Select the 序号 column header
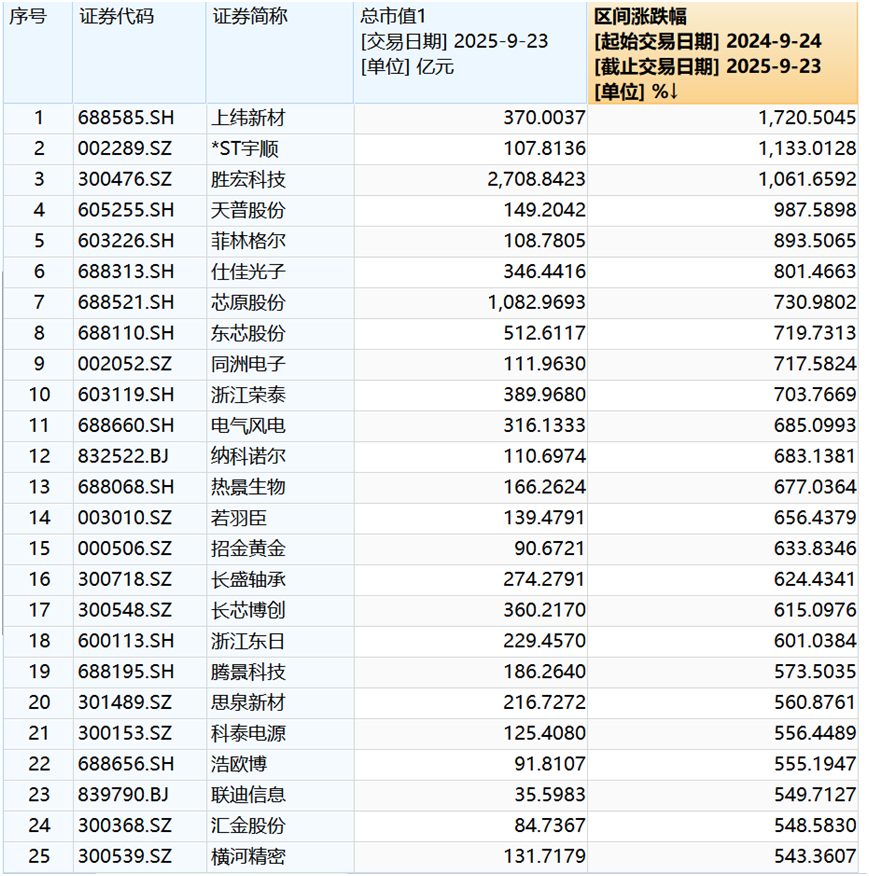This screenshot has width=869, height=876. click(x=38, y=54)
